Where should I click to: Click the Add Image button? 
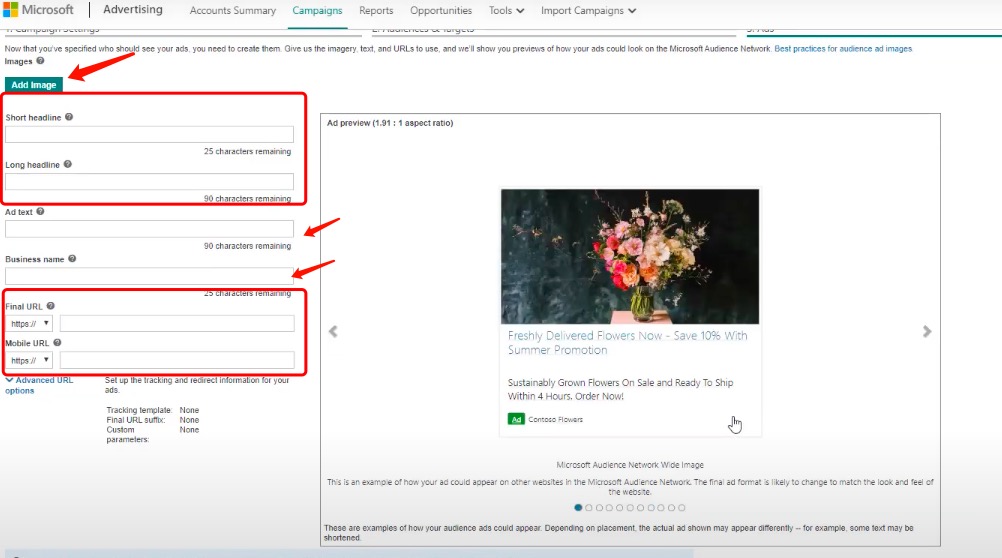coord(34,84)
